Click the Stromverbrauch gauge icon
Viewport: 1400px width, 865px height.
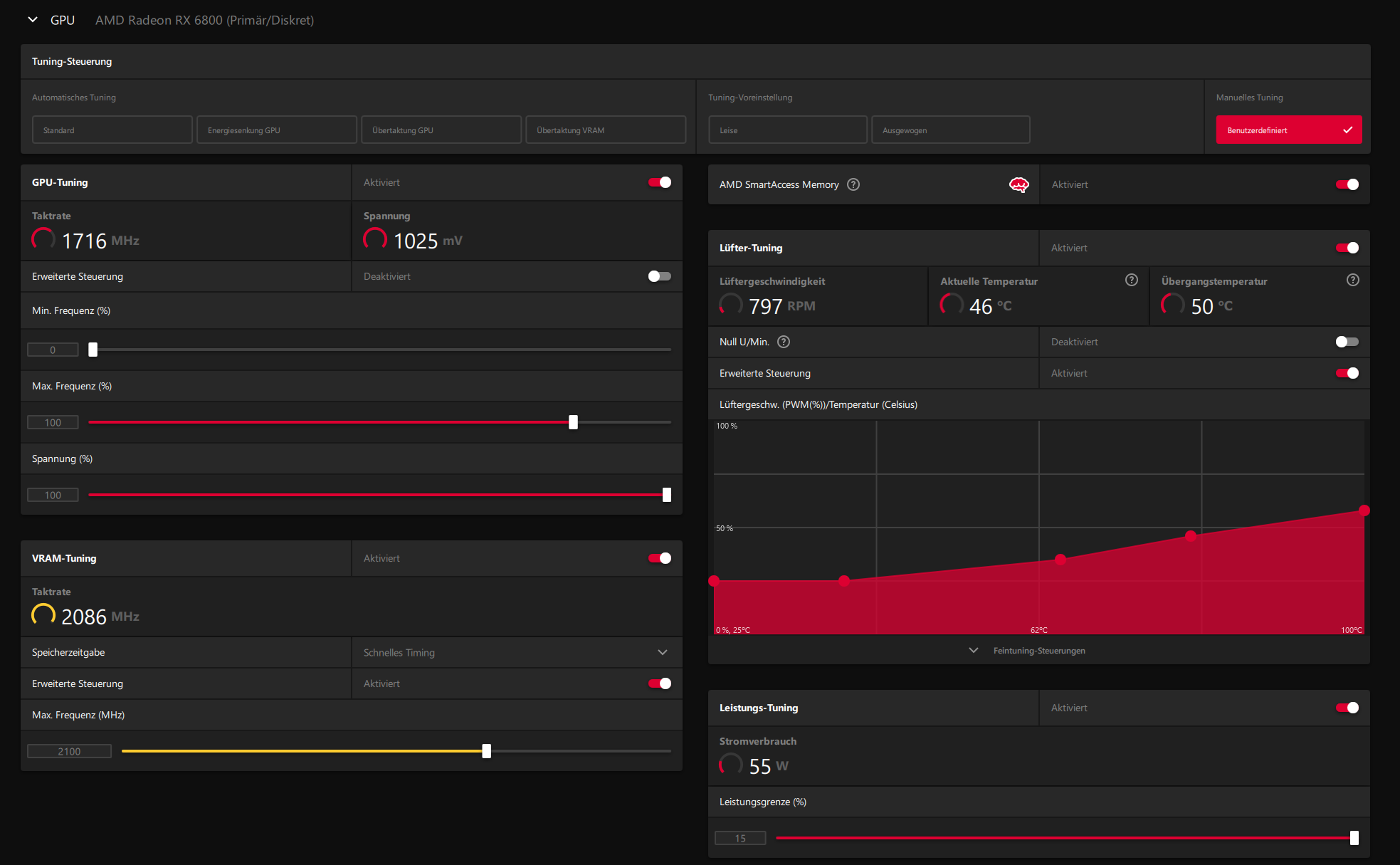730,765
